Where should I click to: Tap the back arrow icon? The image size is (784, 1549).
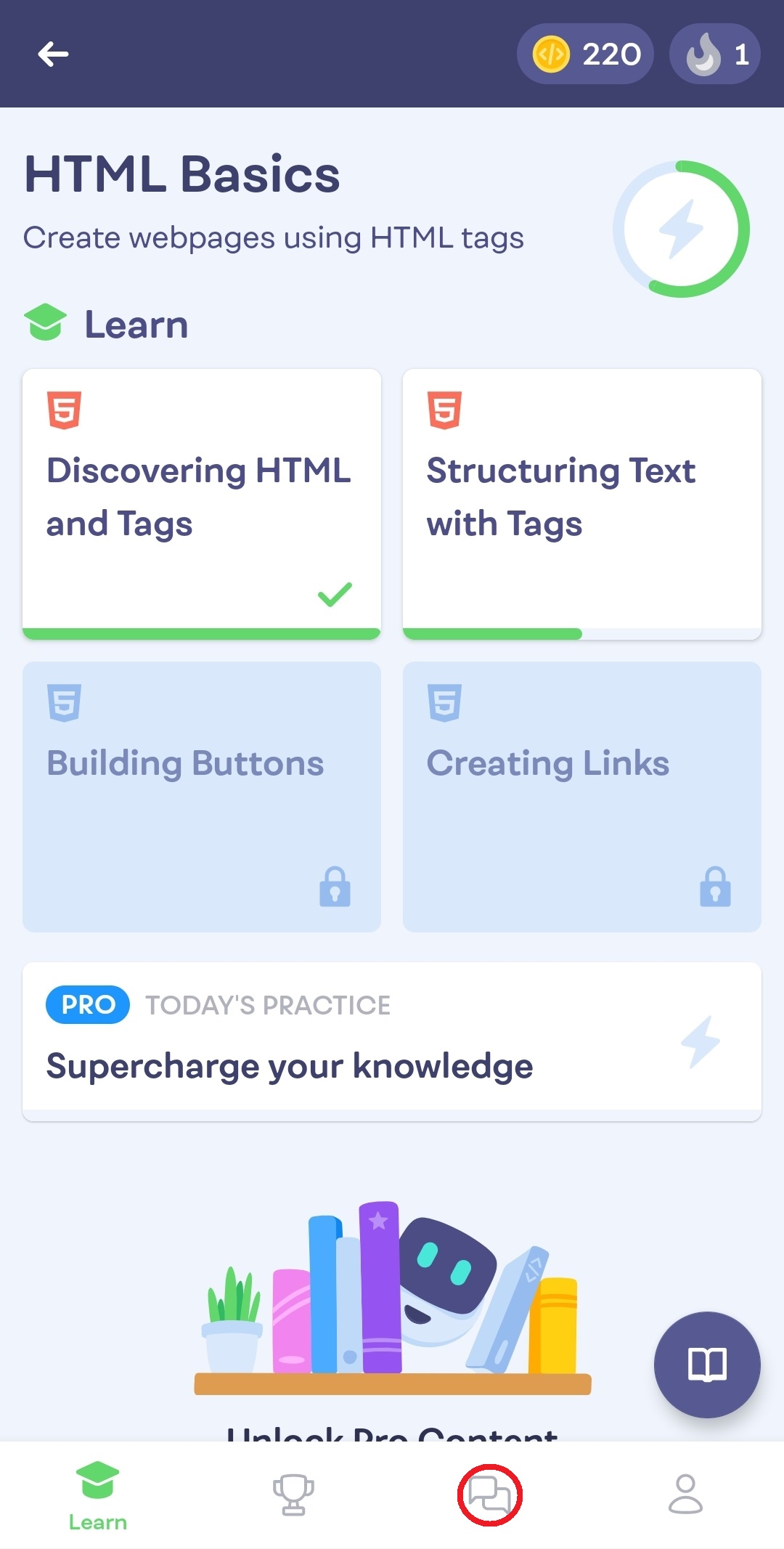click(x=54, y=54)
